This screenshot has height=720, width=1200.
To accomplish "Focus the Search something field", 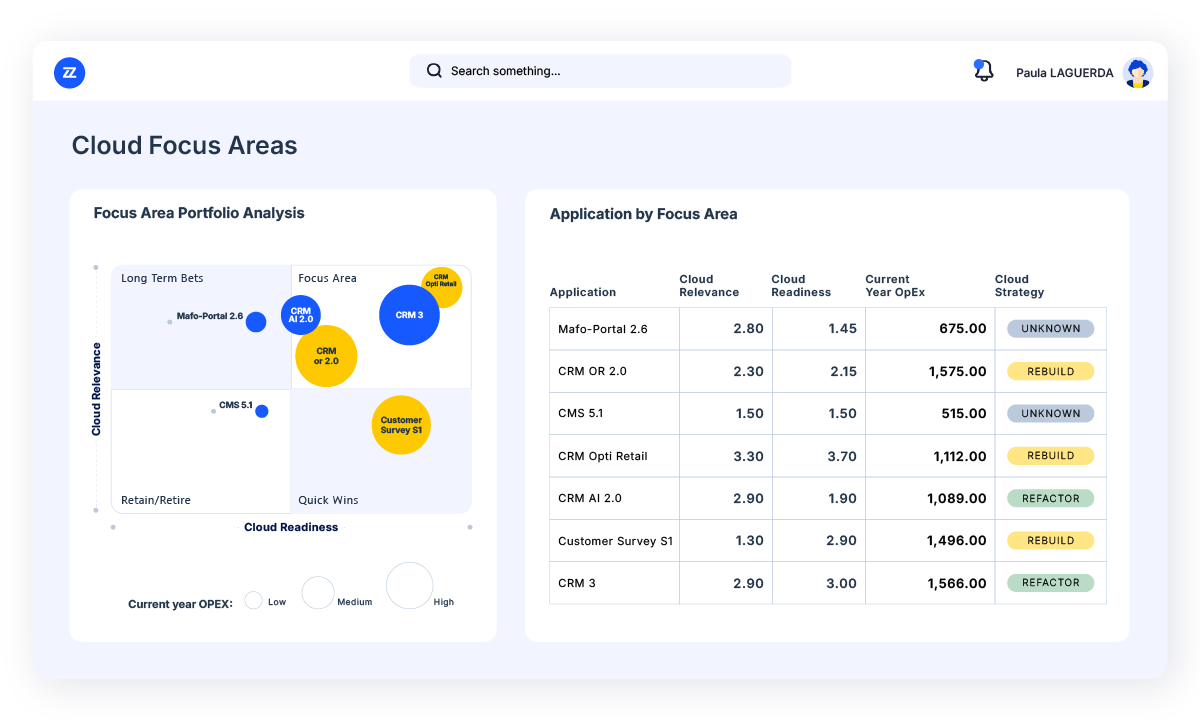I will (600, 71).
